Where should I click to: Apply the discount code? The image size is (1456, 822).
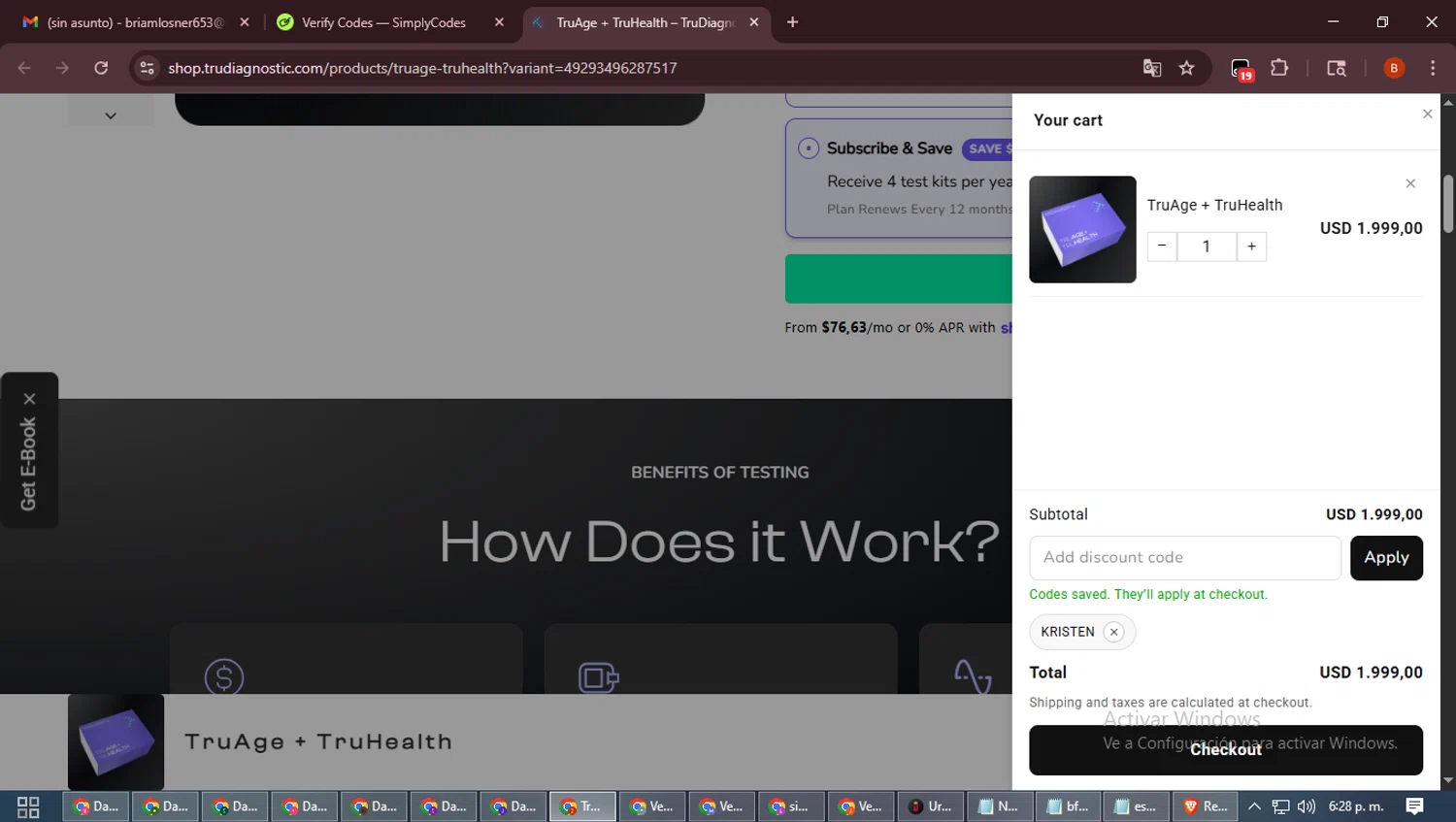pyautogui.click(x=1386, y=558)
